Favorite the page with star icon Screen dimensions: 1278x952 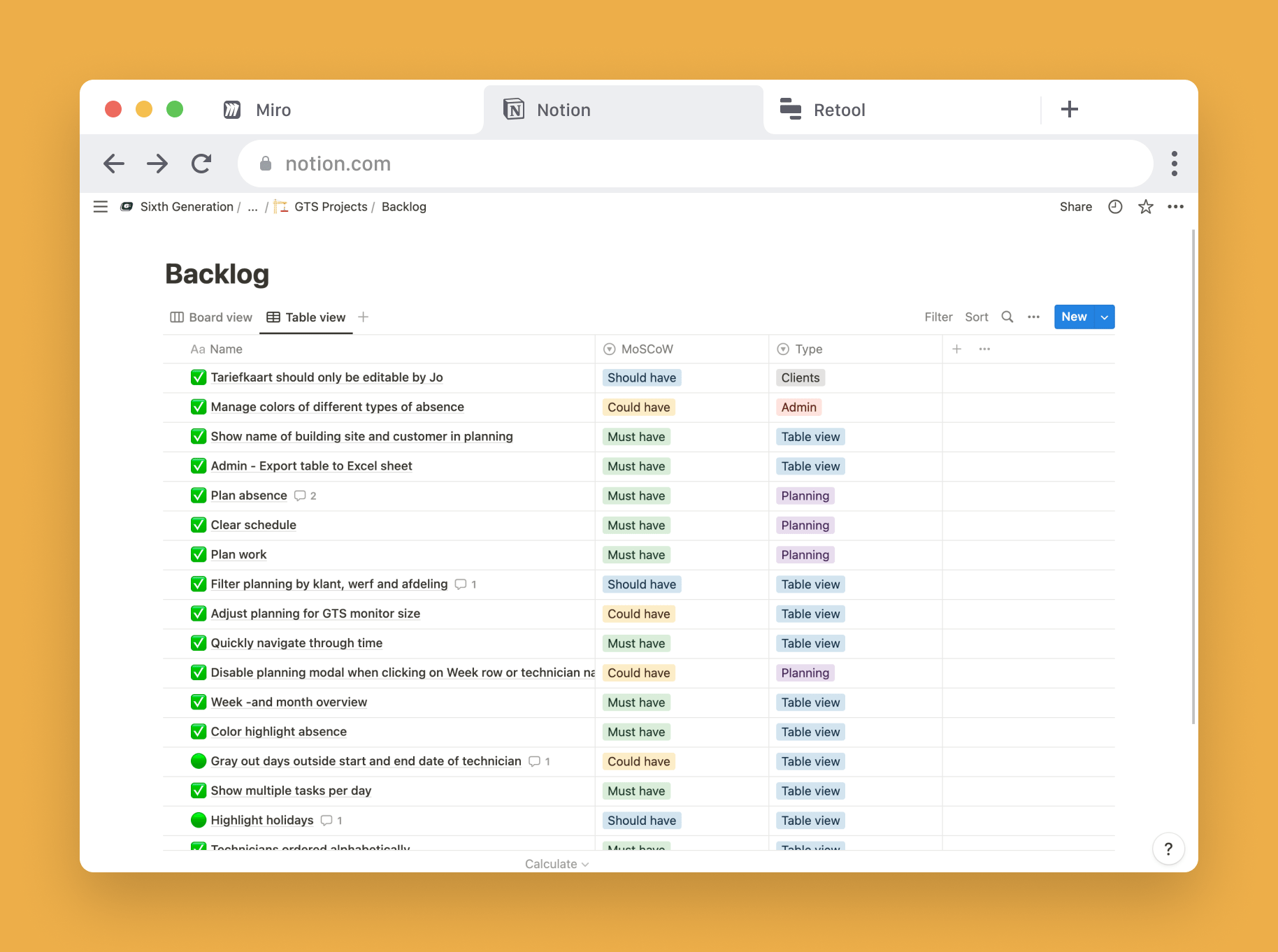click(x=1145, y=207)
